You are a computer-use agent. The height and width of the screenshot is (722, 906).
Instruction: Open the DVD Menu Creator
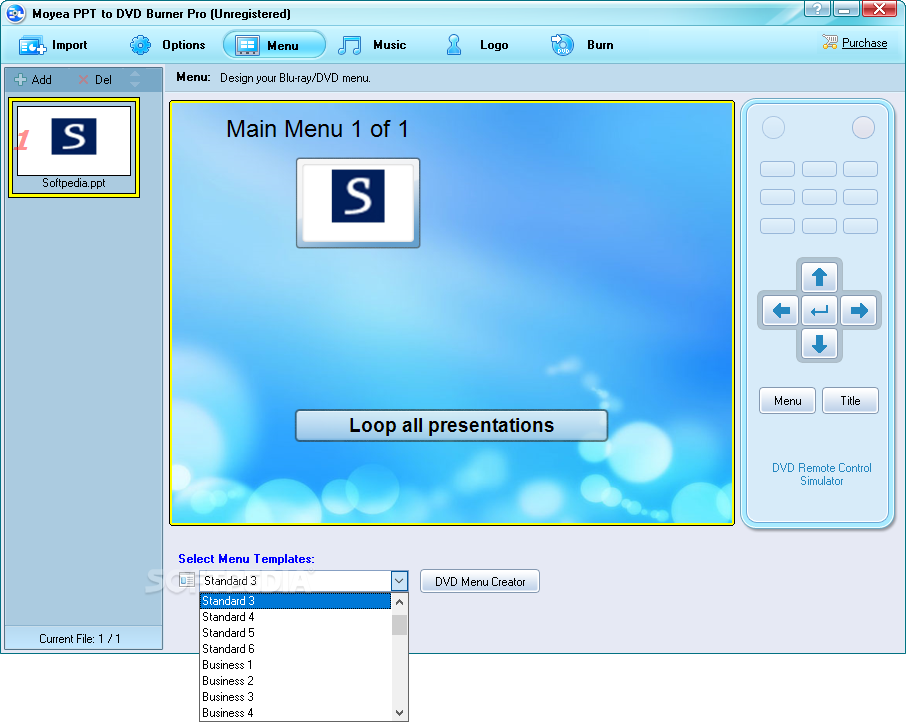pos(480,582)
